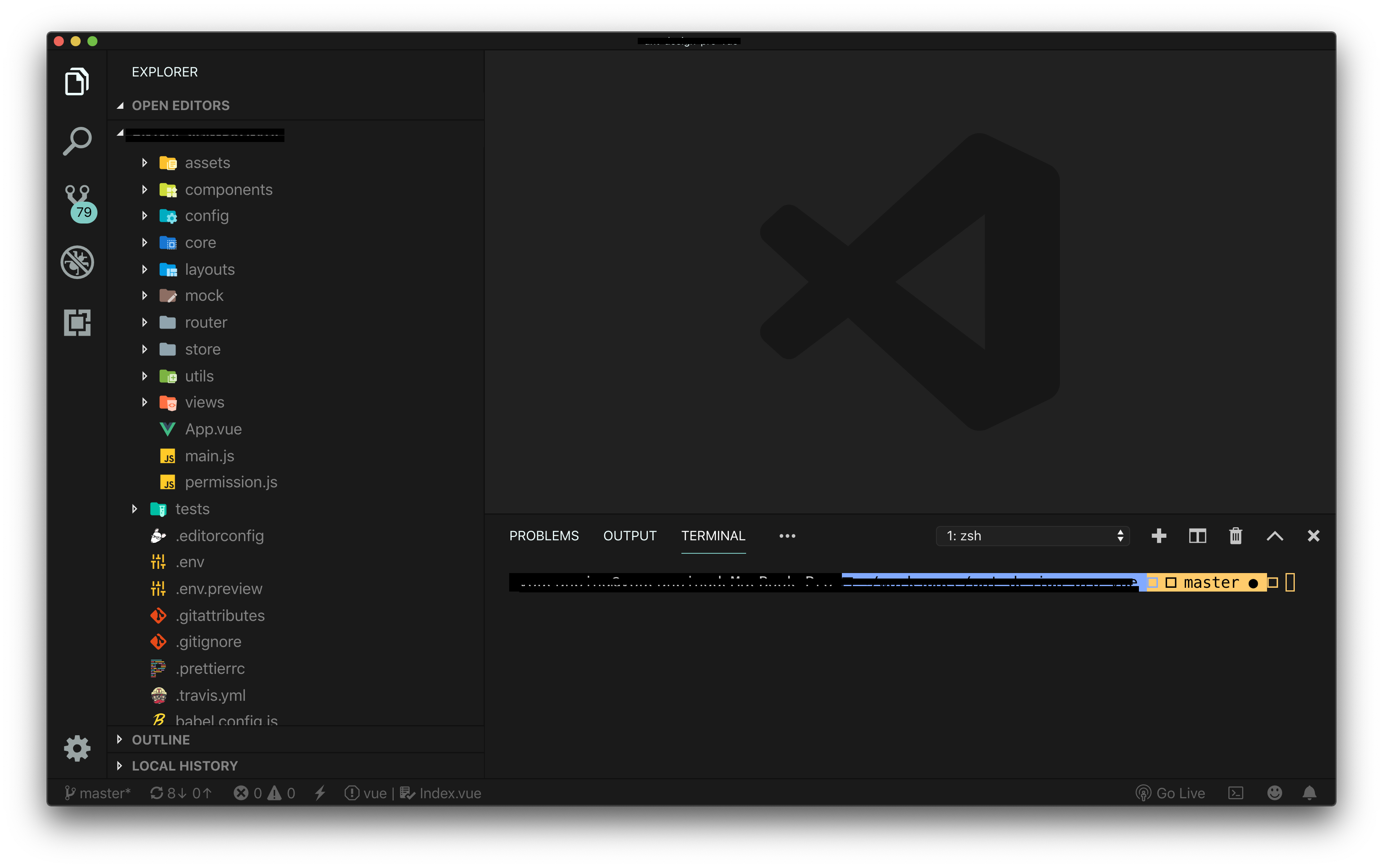Click the master* branch in status bar
This screenshot has width=1383, height=868.
click(x=97, y=793)
